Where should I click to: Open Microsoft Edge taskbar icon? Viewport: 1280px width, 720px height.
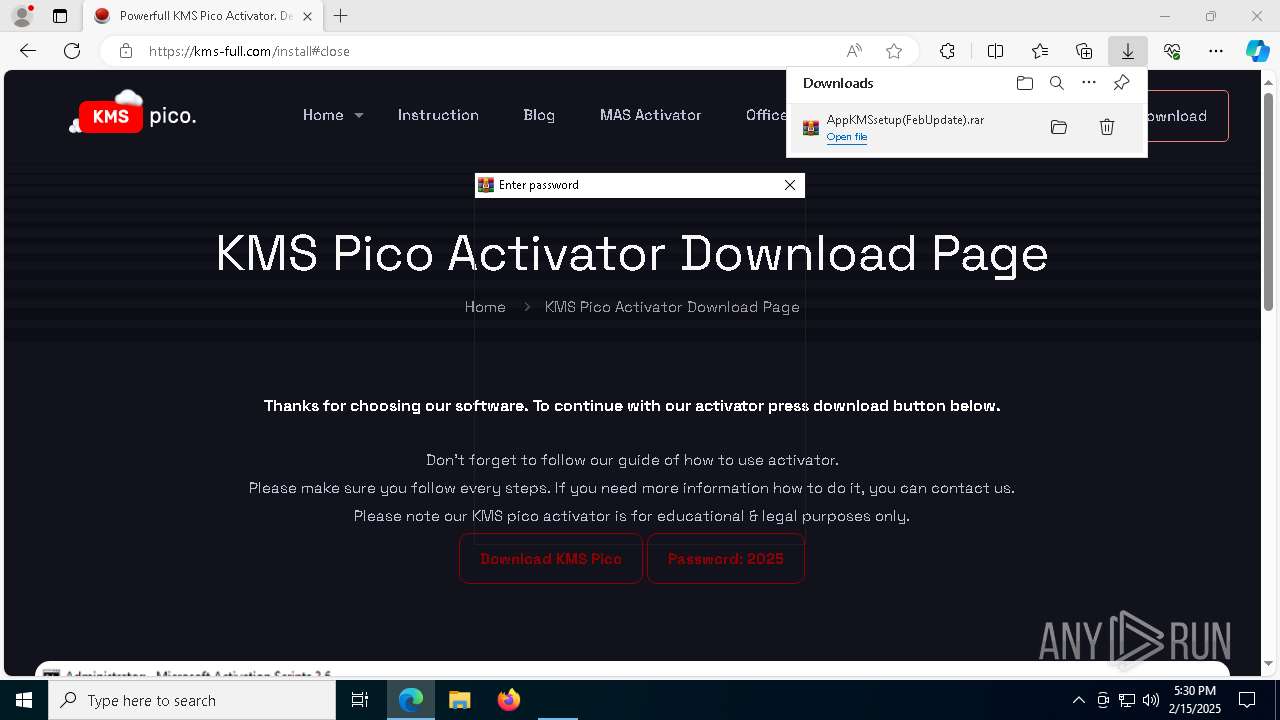[411, 700]
